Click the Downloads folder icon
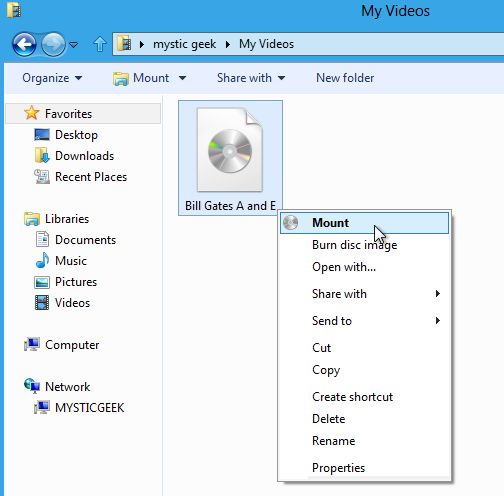The image size is (504, 496). coord(42,156)
